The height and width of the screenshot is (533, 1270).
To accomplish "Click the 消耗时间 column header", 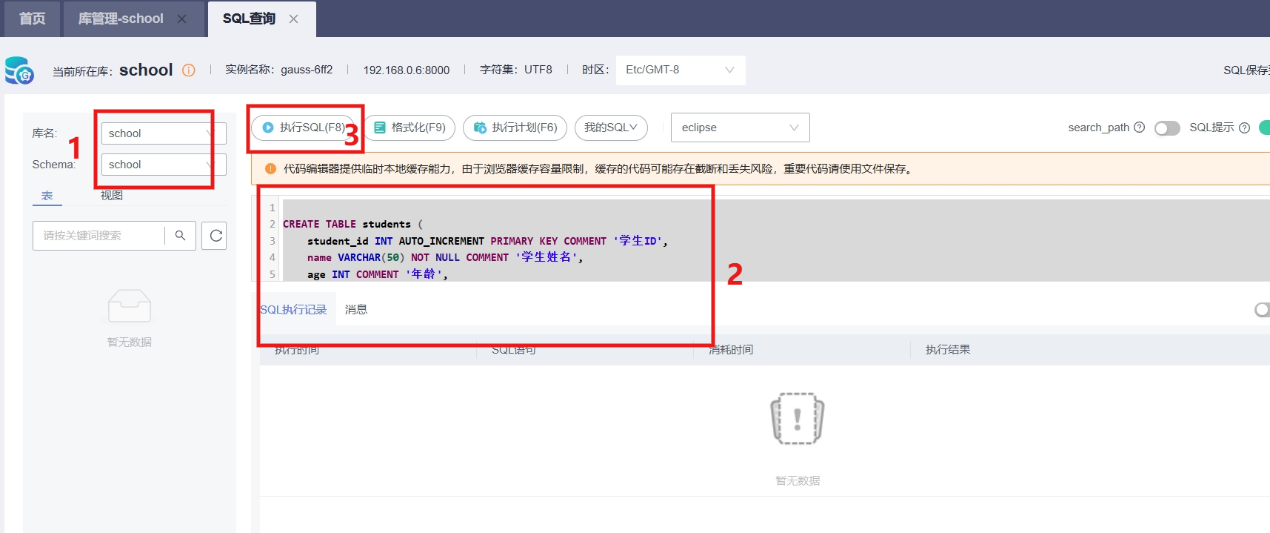I will (731, 350).
